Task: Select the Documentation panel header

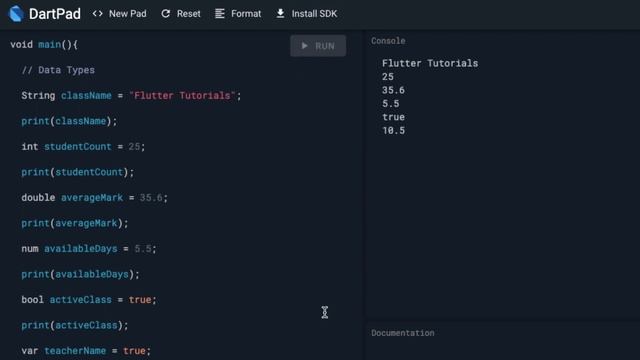Action: [x=402, y=333]
